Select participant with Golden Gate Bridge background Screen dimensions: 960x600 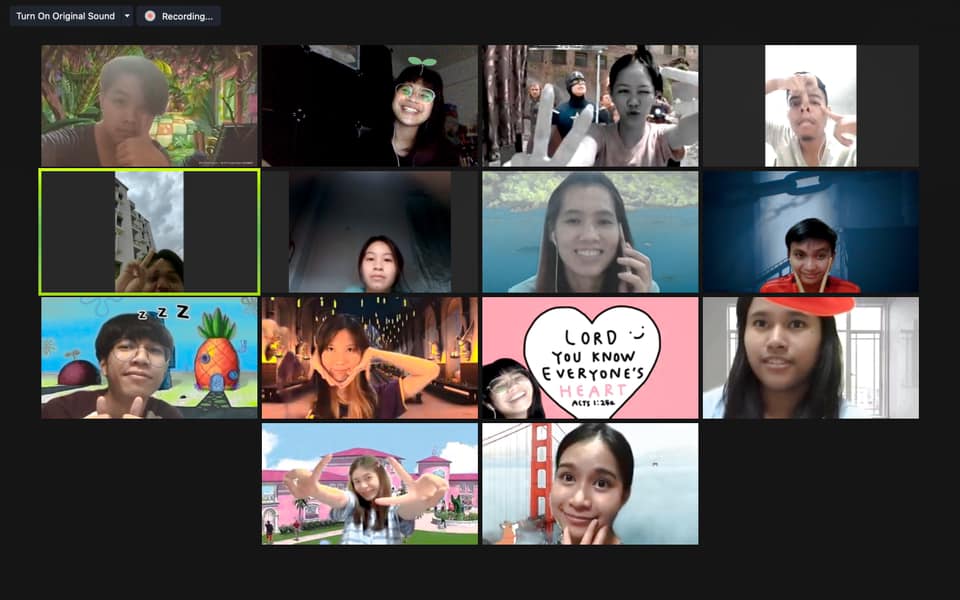click(590, 484)
